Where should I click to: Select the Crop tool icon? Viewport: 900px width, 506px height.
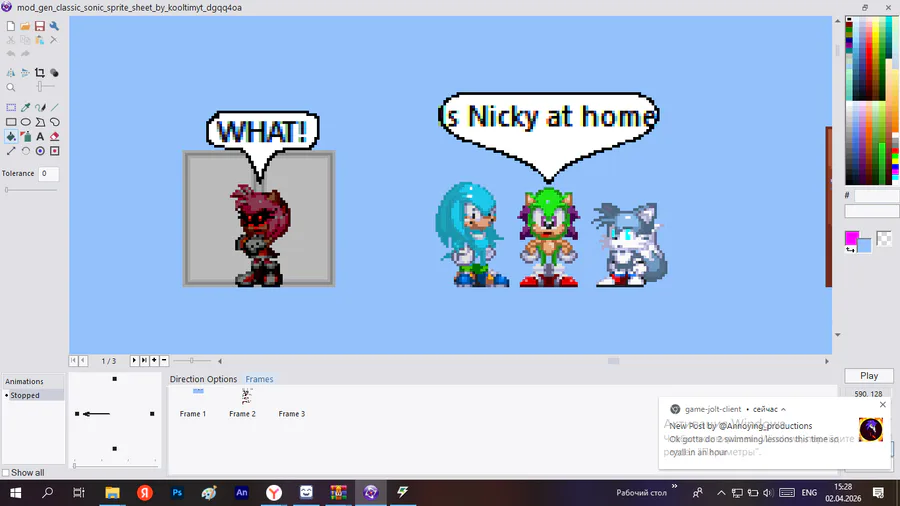tap(40, 73)
